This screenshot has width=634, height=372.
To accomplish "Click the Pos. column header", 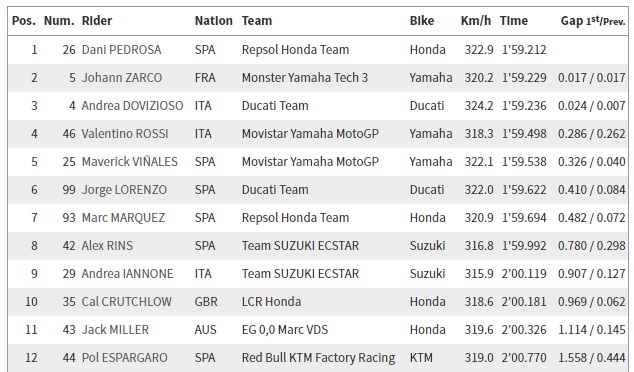I will [x=23, y=21].
